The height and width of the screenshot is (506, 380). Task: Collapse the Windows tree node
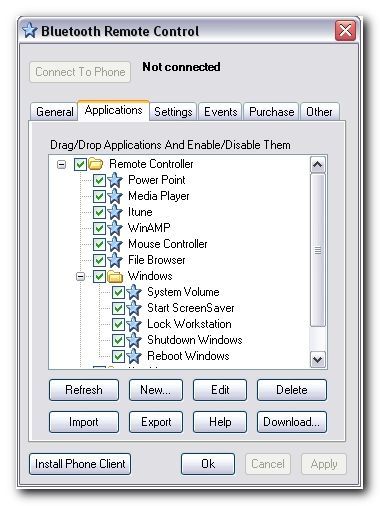click(80, 276)
